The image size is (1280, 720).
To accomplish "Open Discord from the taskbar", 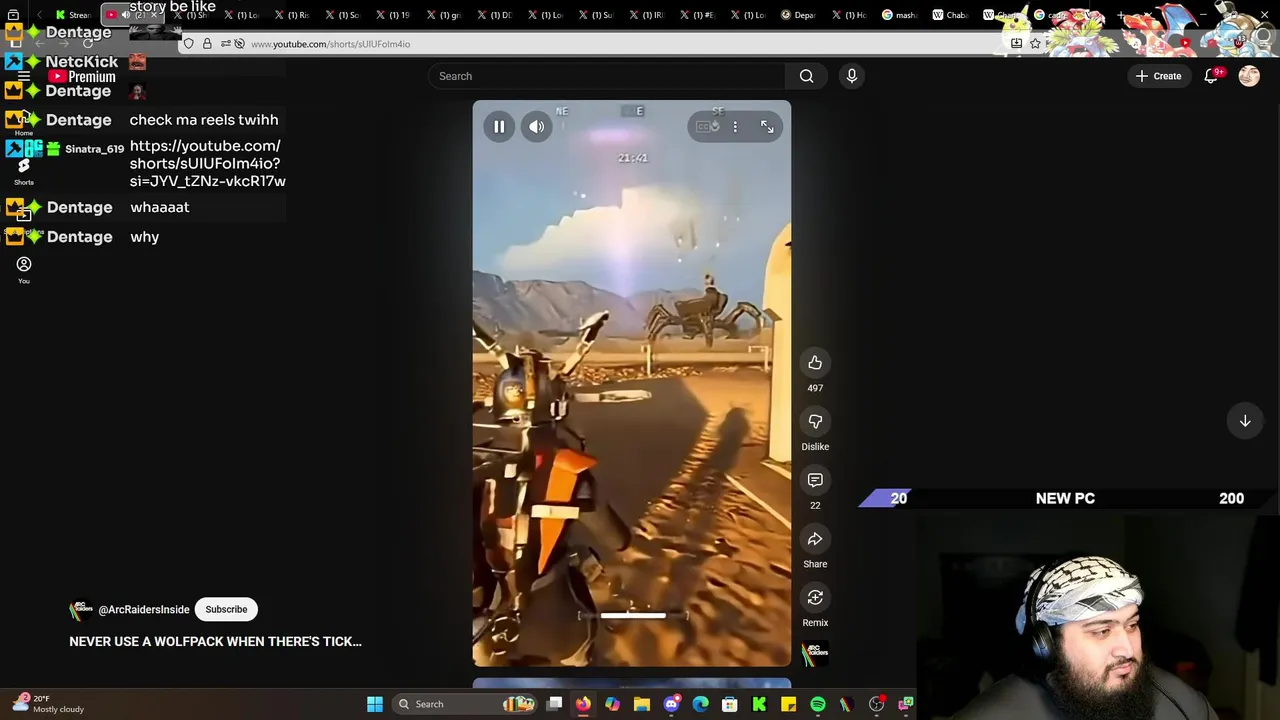I will [671, 704].
